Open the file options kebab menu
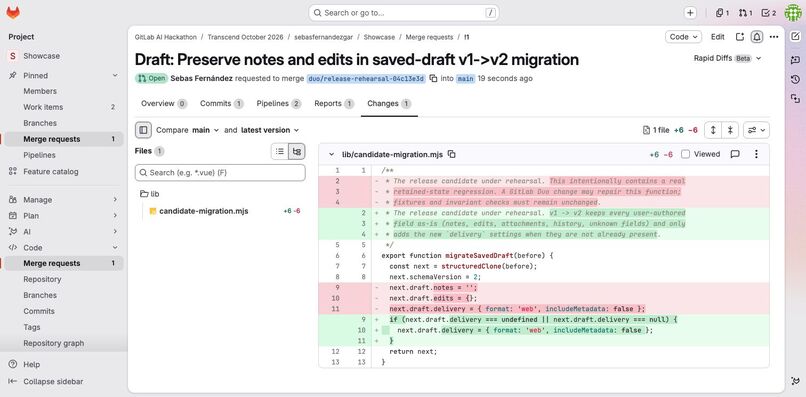This screenshot has height=397, width=806. (756, 154)
